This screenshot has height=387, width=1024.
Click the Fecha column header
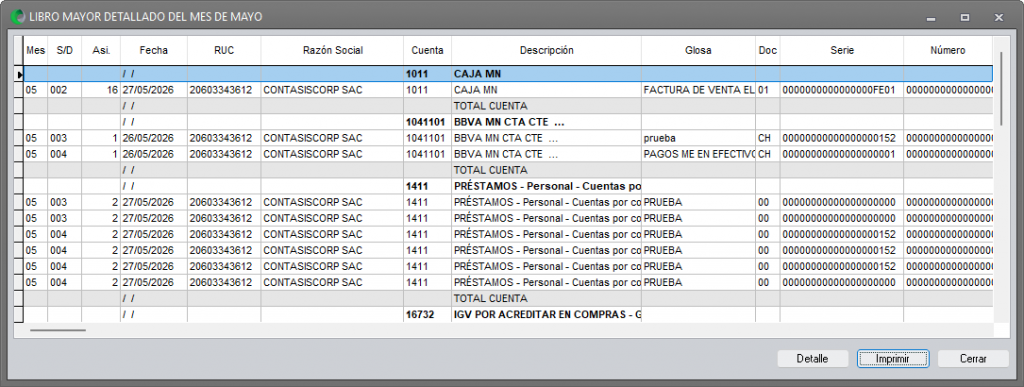(x=153, y=50)
